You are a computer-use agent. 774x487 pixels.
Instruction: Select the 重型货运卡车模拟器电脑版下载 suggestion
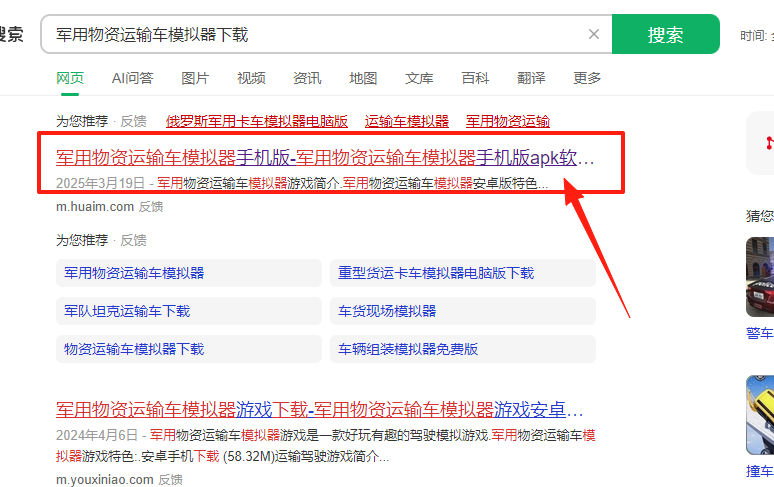(x=436, y=273)
